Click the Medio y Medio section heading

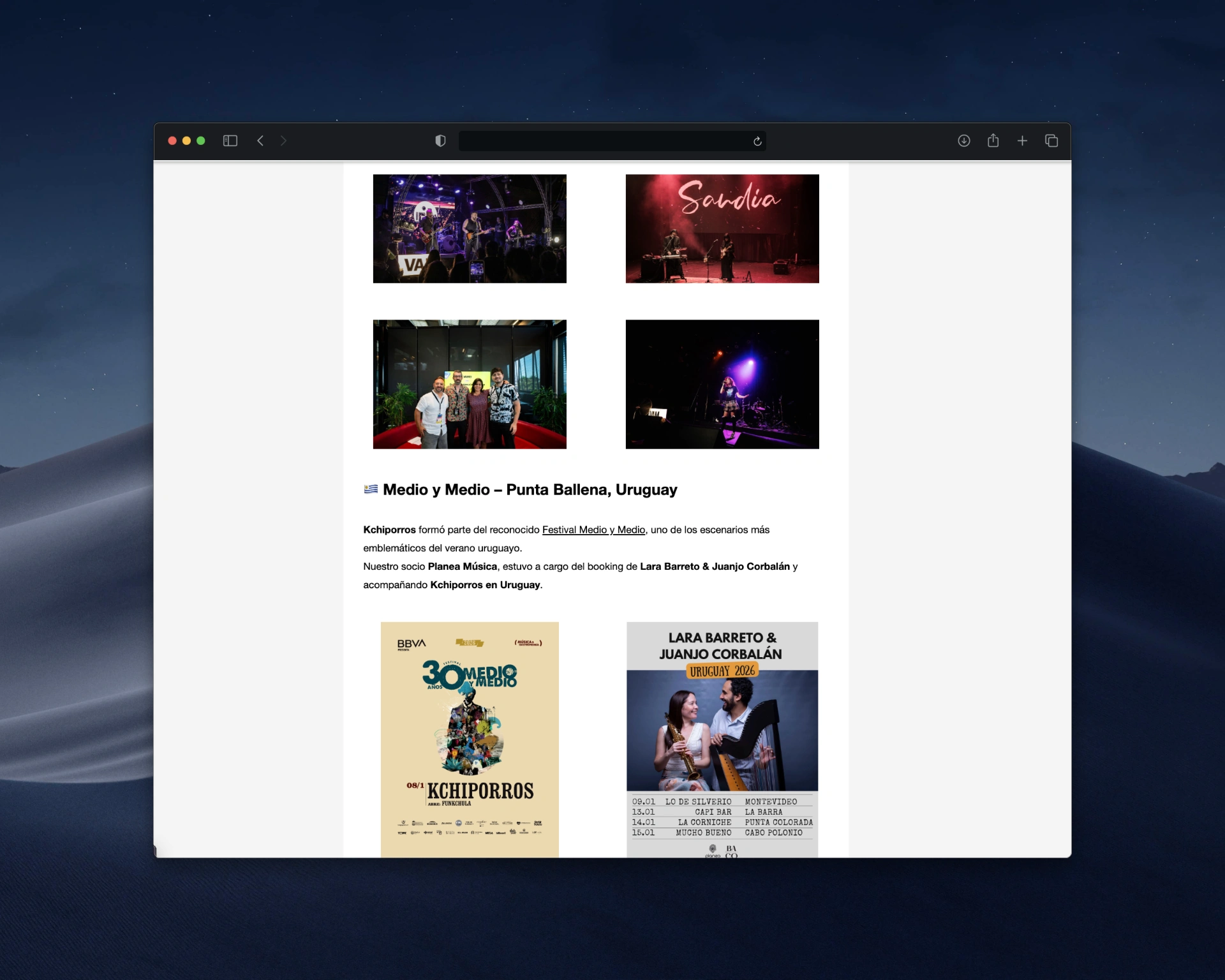pyautogui.click(x=530, y=489)
